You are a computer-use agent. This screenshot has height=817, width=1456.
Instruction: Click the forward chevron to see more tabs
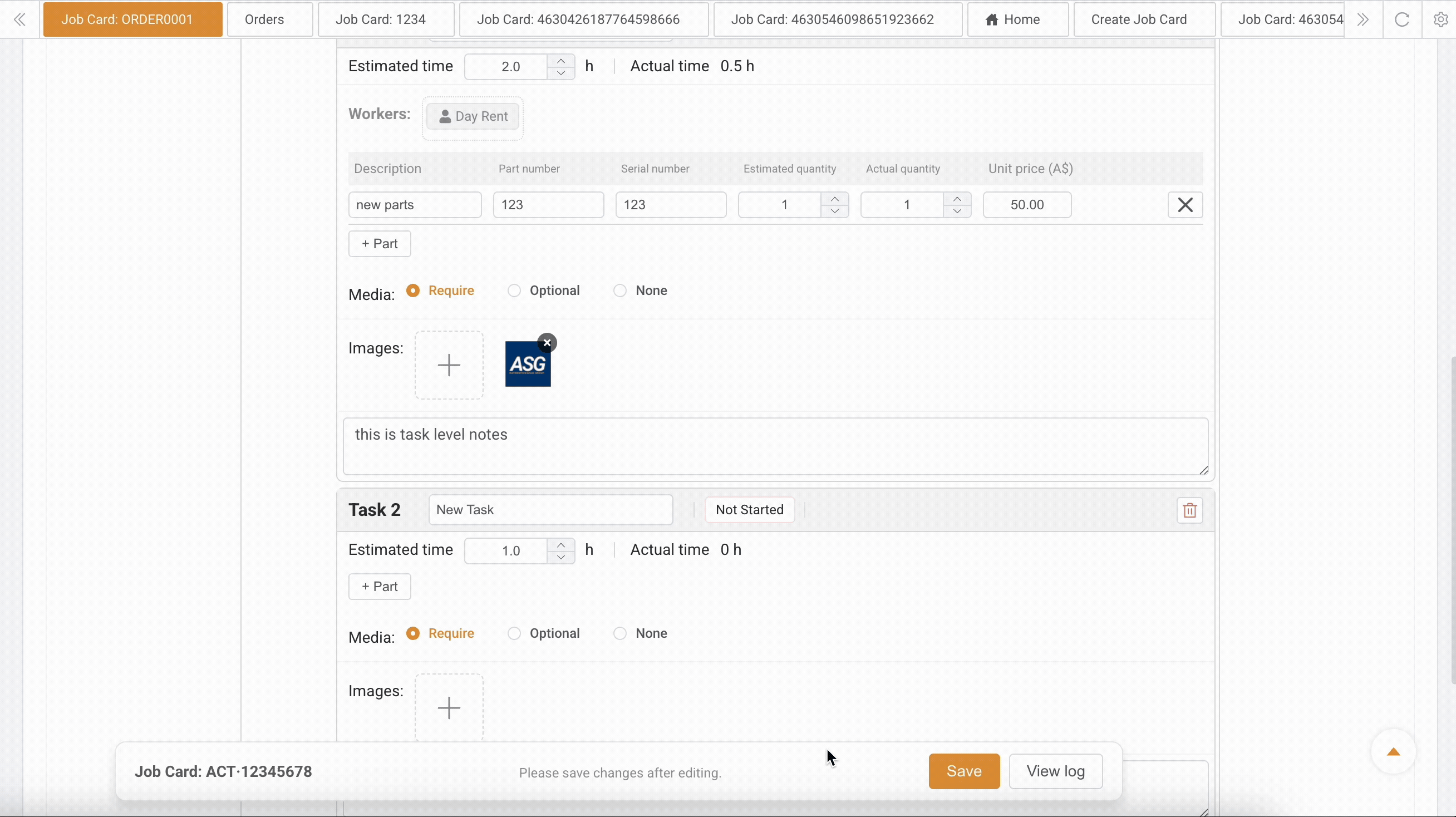pyautogui.click(x=1363, y=19)
